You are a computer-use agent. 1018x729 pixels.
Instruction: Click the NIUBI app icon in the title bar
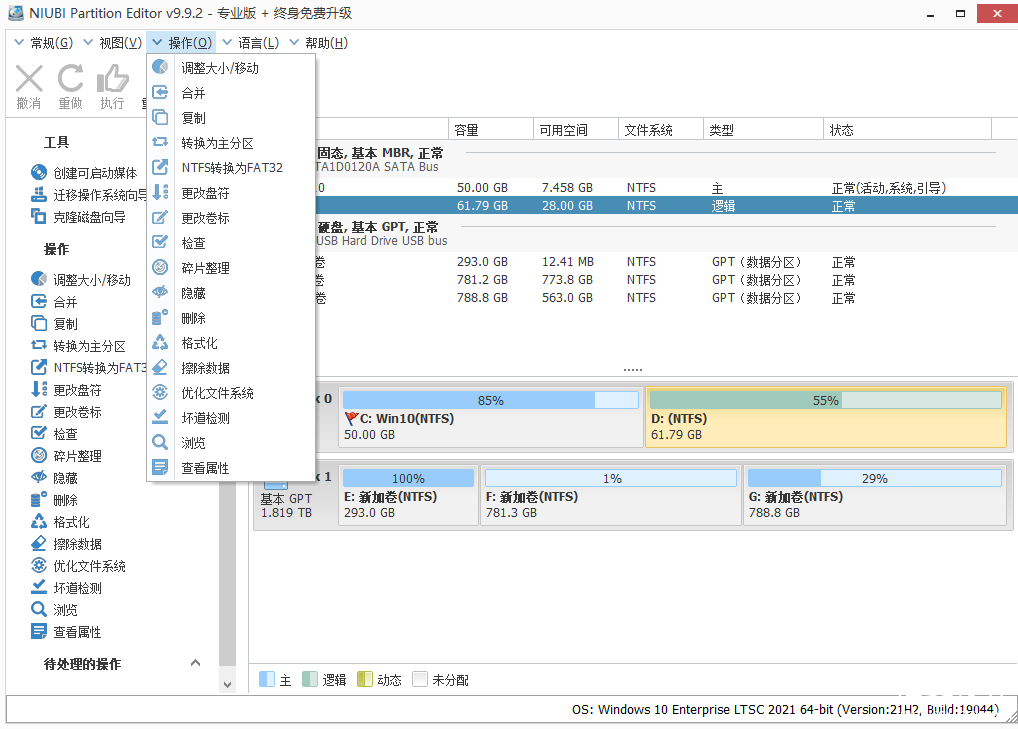[x=16, y=13]
